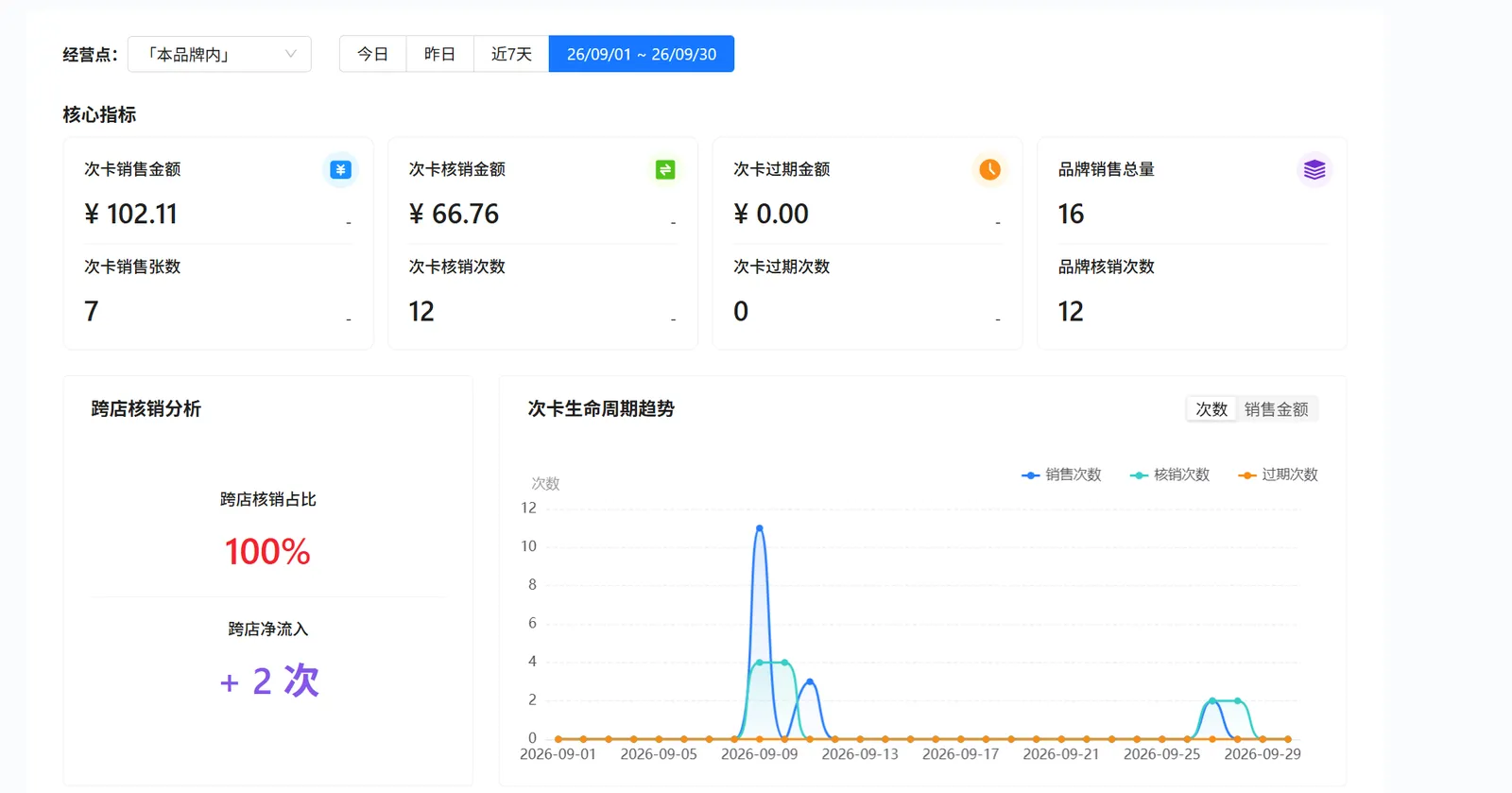Image resolution: width=1512 pixels, height=793 pixels.
Task: Open the 26/09/01 ~ 26/09/30 date range picker
Action: [642, 54]
